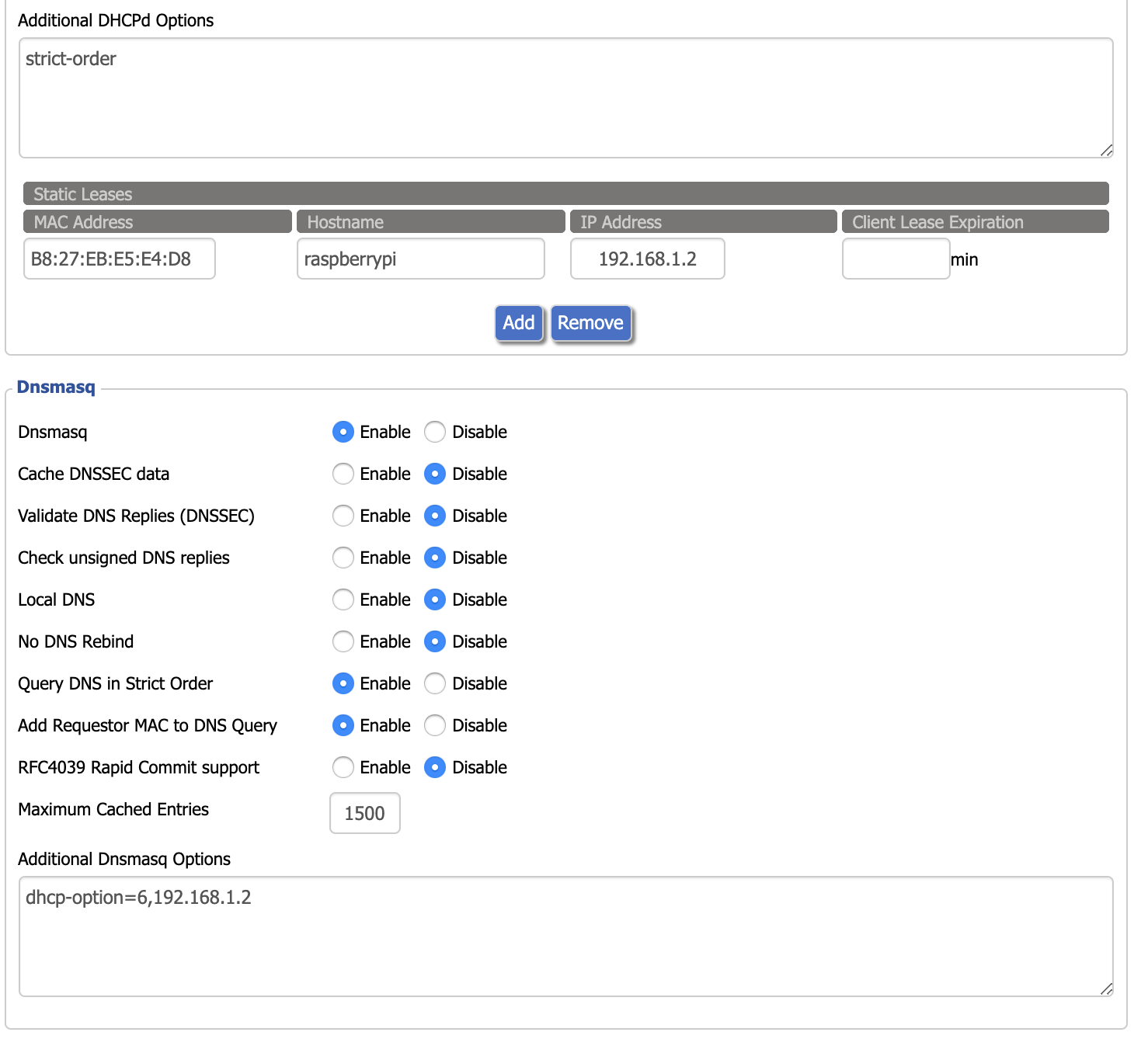Click inside Additional Dnsmasq Options textarea
Image resolution: width=1148 pixels, height=1039 pixels.
coord(566,936)
